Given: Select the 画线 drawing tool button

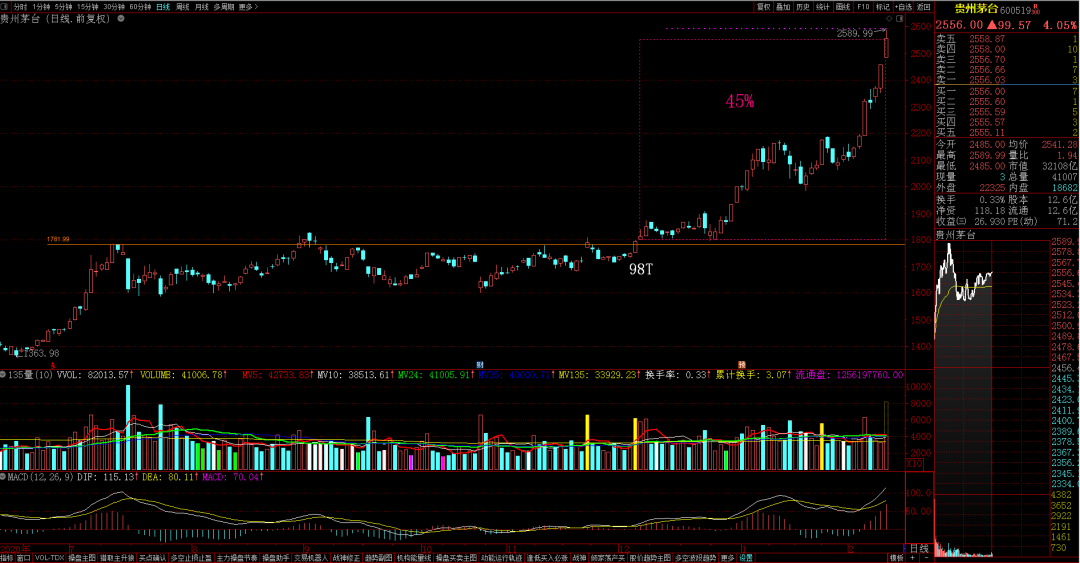Looking at the screenshot, I should point(843,7).
